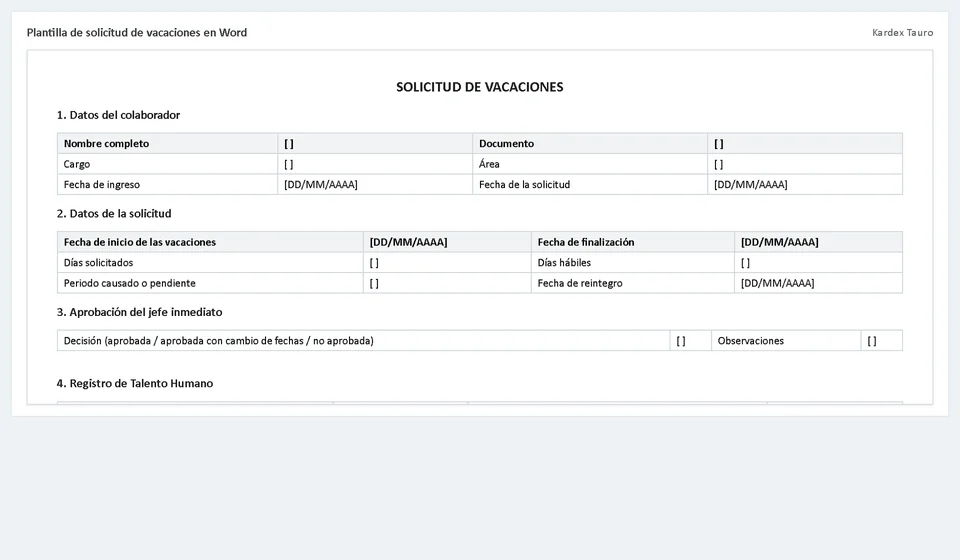
Task: Click the 'Días solicitados' cell
Action: tap(210, 263)
